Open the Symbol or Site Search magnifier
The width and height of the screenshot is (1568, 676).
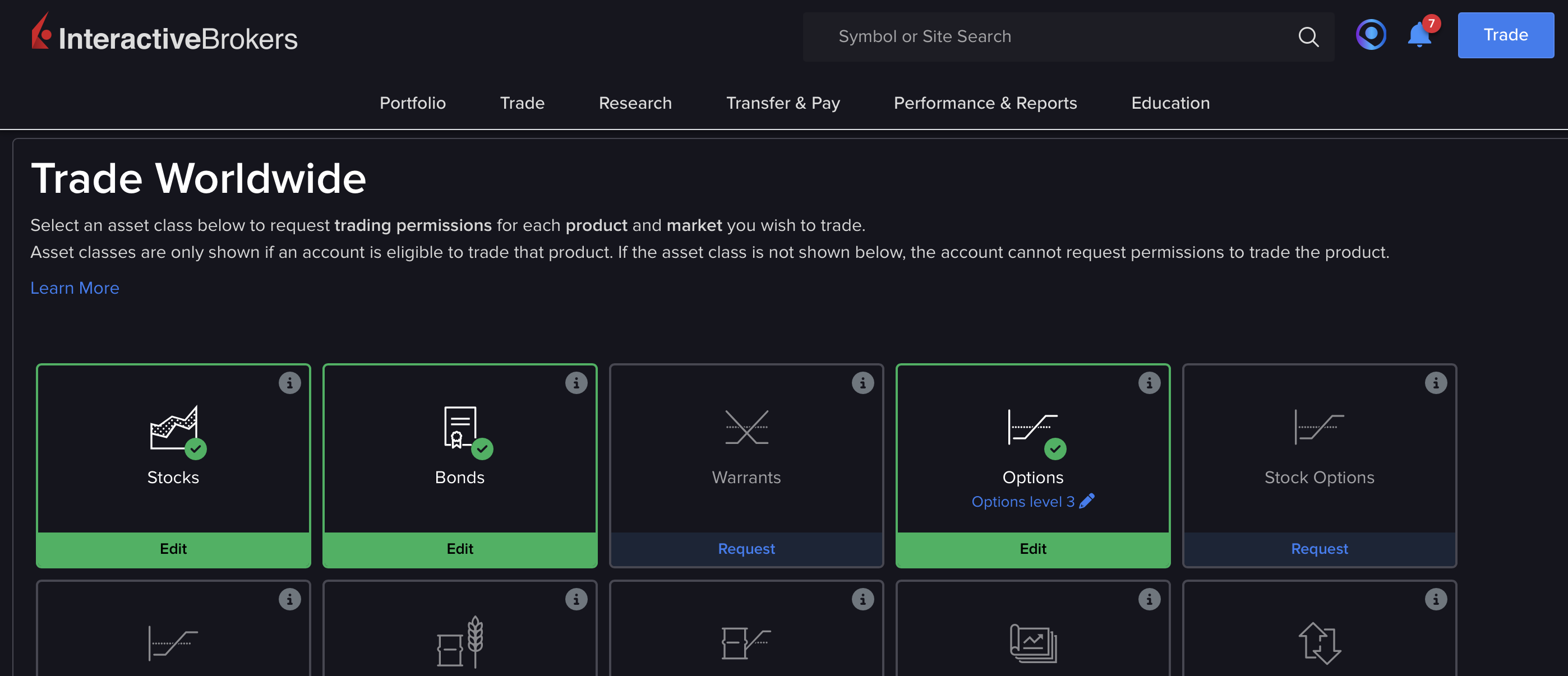click(x=1308, y=36)
